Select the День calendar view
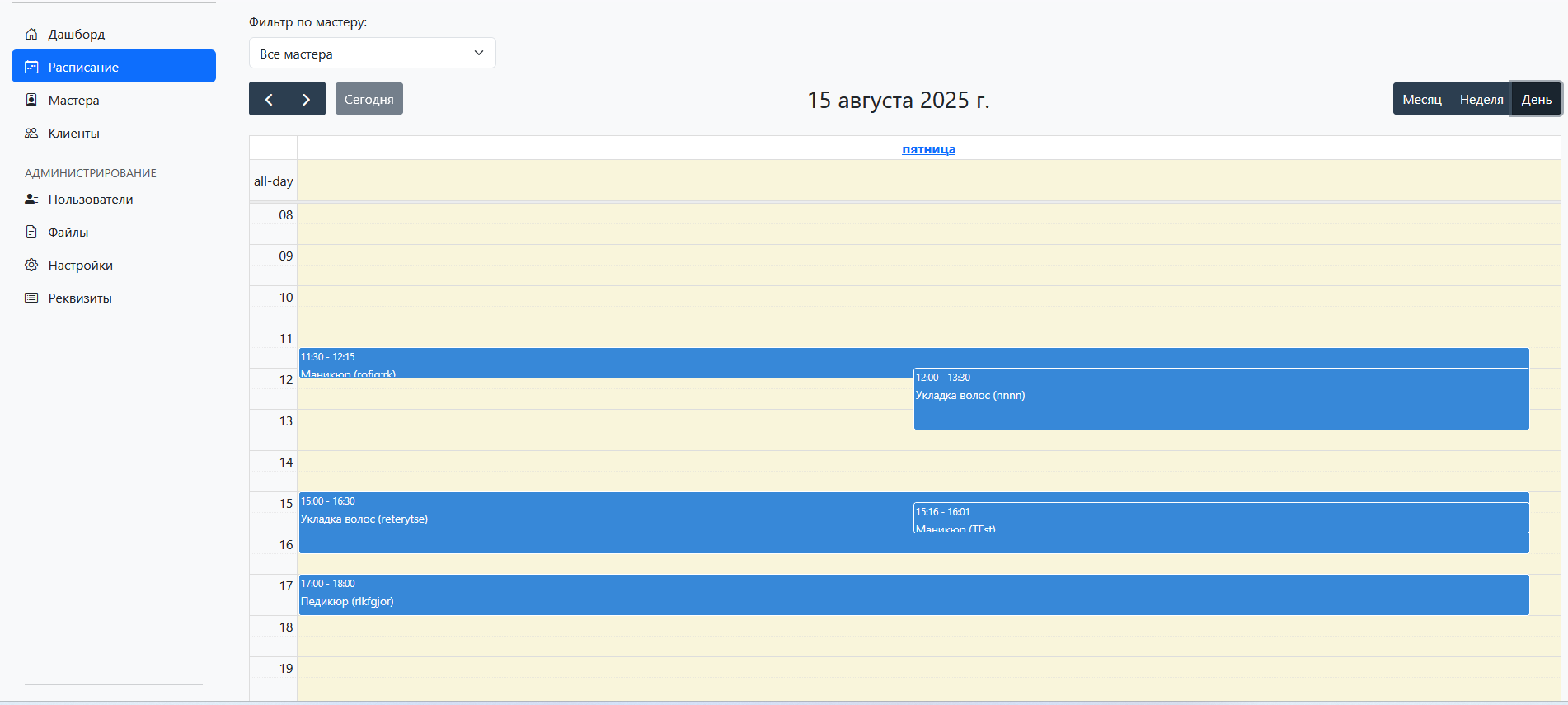Screen dimensions: 1568x705 (1536, 99)
